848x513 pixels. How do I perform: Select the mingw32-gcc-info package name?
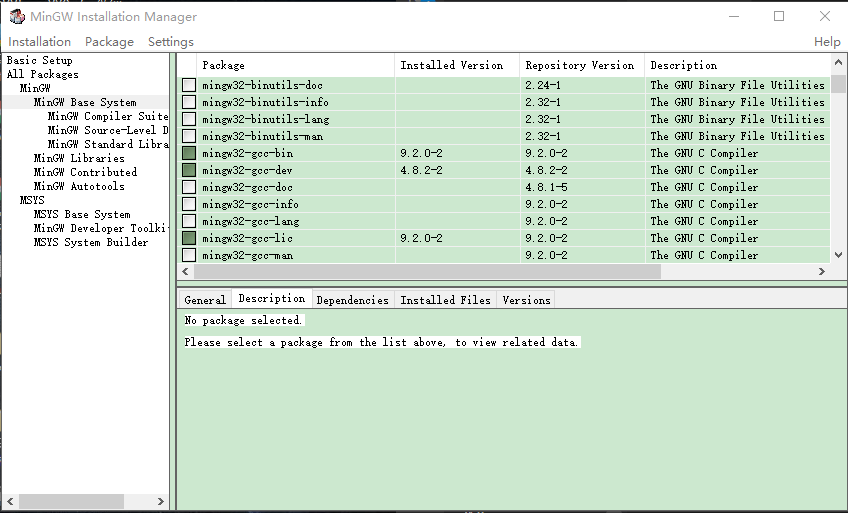[x=250, y=204]
